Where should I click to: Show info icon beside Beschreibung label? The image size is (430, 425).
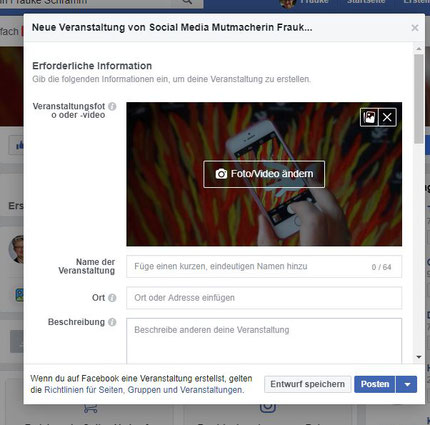tap(112, 322)
